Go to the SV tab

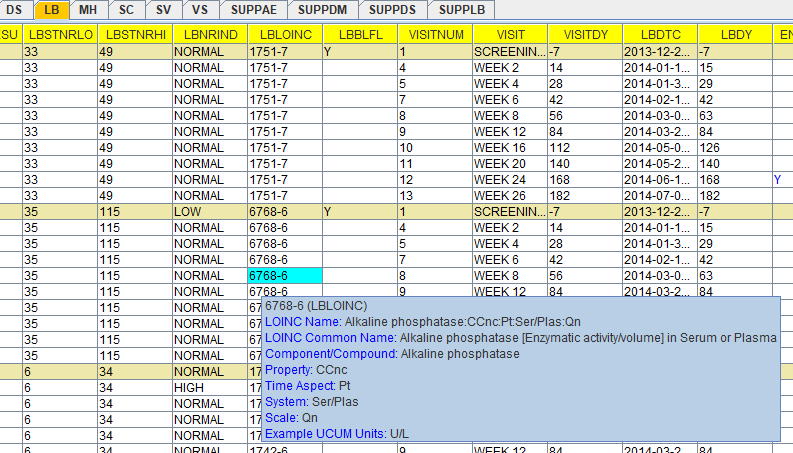(163, 10)
